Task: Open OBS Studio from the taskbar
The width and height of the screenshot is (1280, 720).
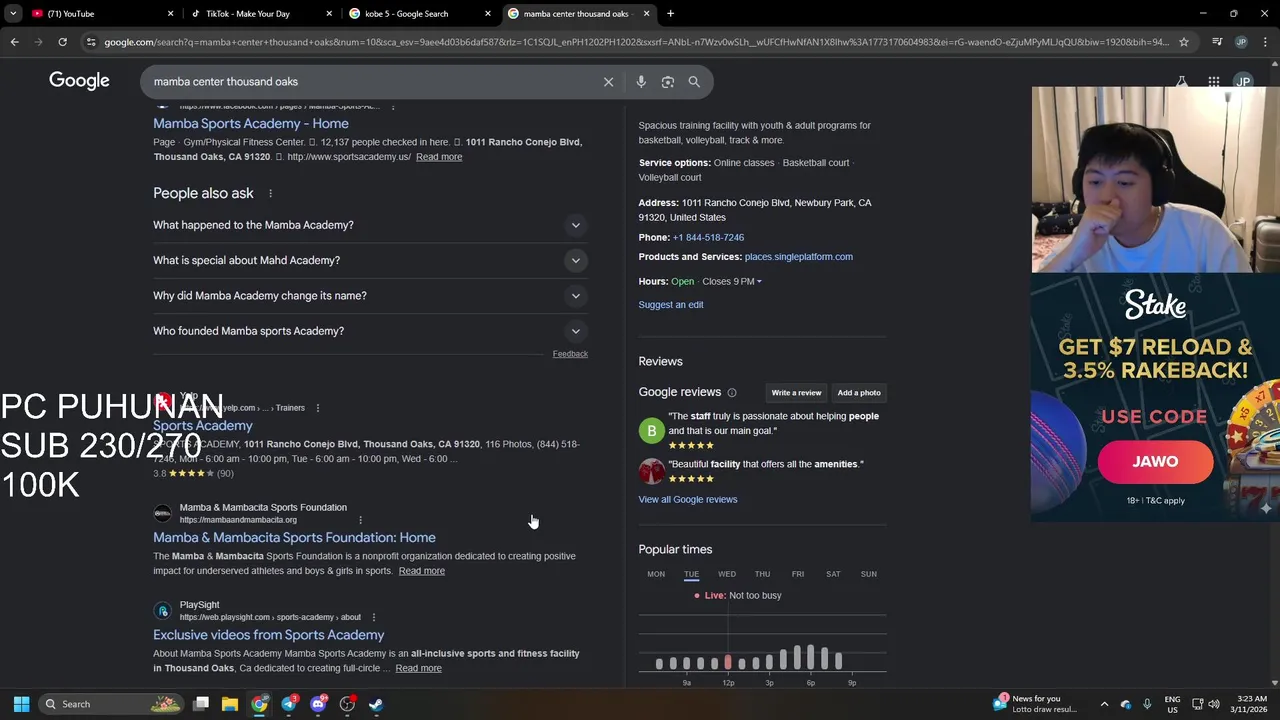Action: click(347, 704)
